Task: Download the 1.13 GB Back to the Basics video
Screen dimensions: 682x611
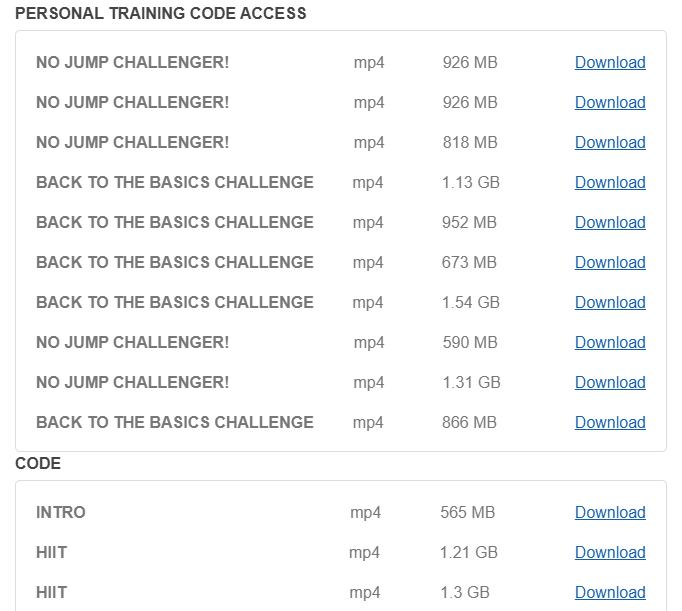Action: pos(609,182)
